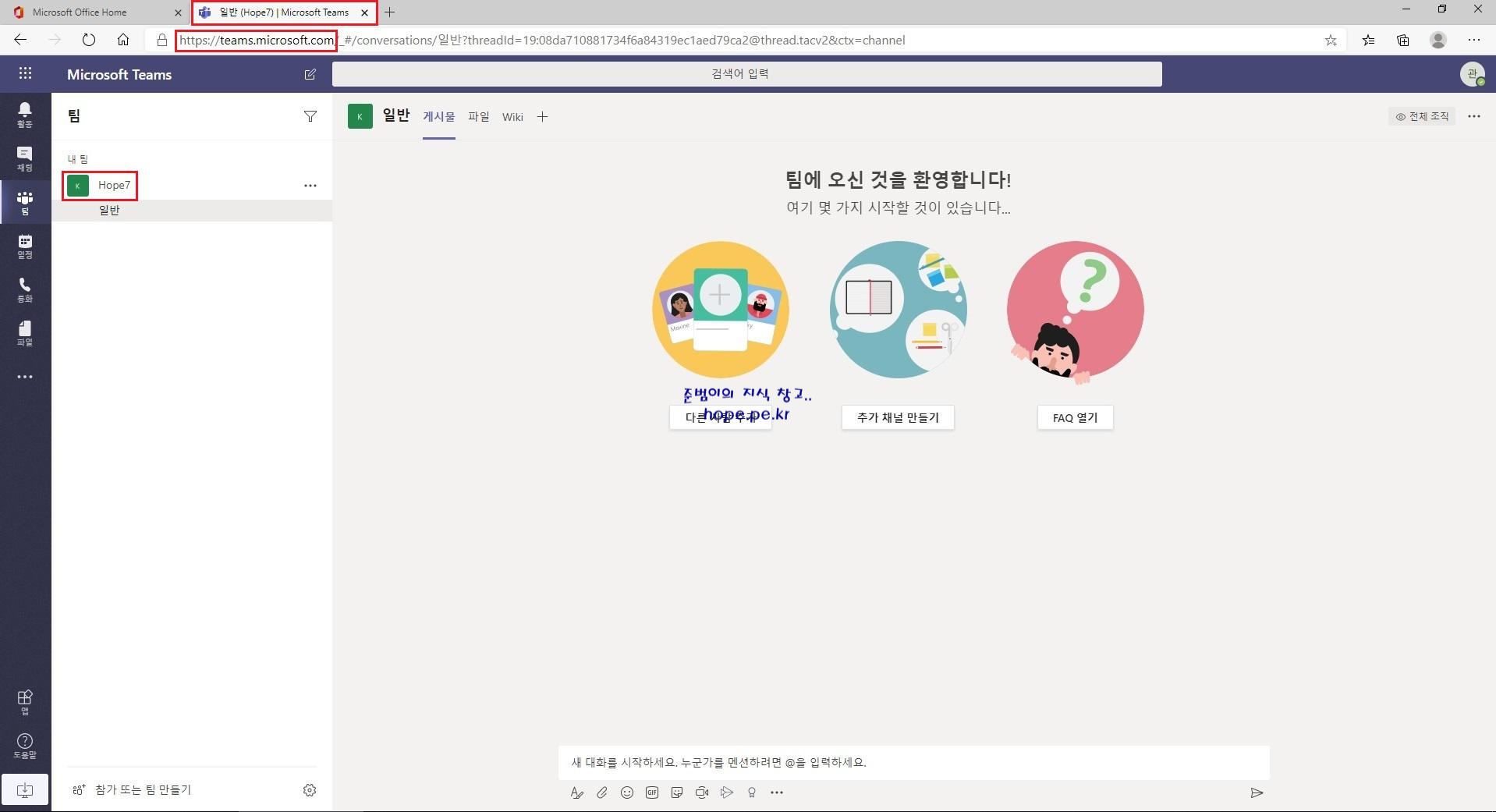Close the Microsoft Office Home tab

(x=178, y=12)
